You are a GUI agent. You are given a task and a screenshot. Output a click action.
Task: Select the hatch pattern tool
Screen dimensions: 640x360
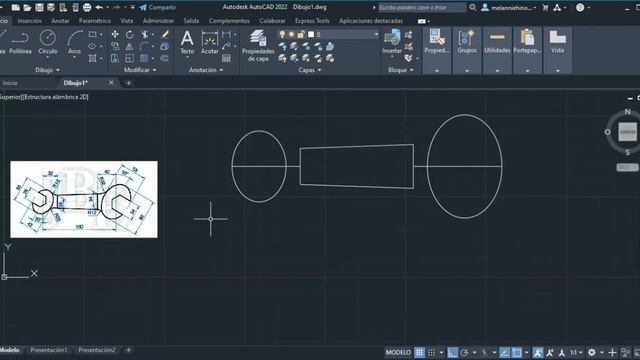click(x=93, y=58)
